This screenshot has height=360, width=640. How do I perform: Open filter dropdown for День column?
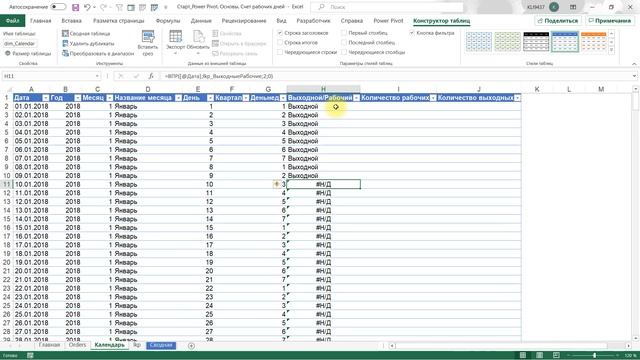tap(210, 98)
